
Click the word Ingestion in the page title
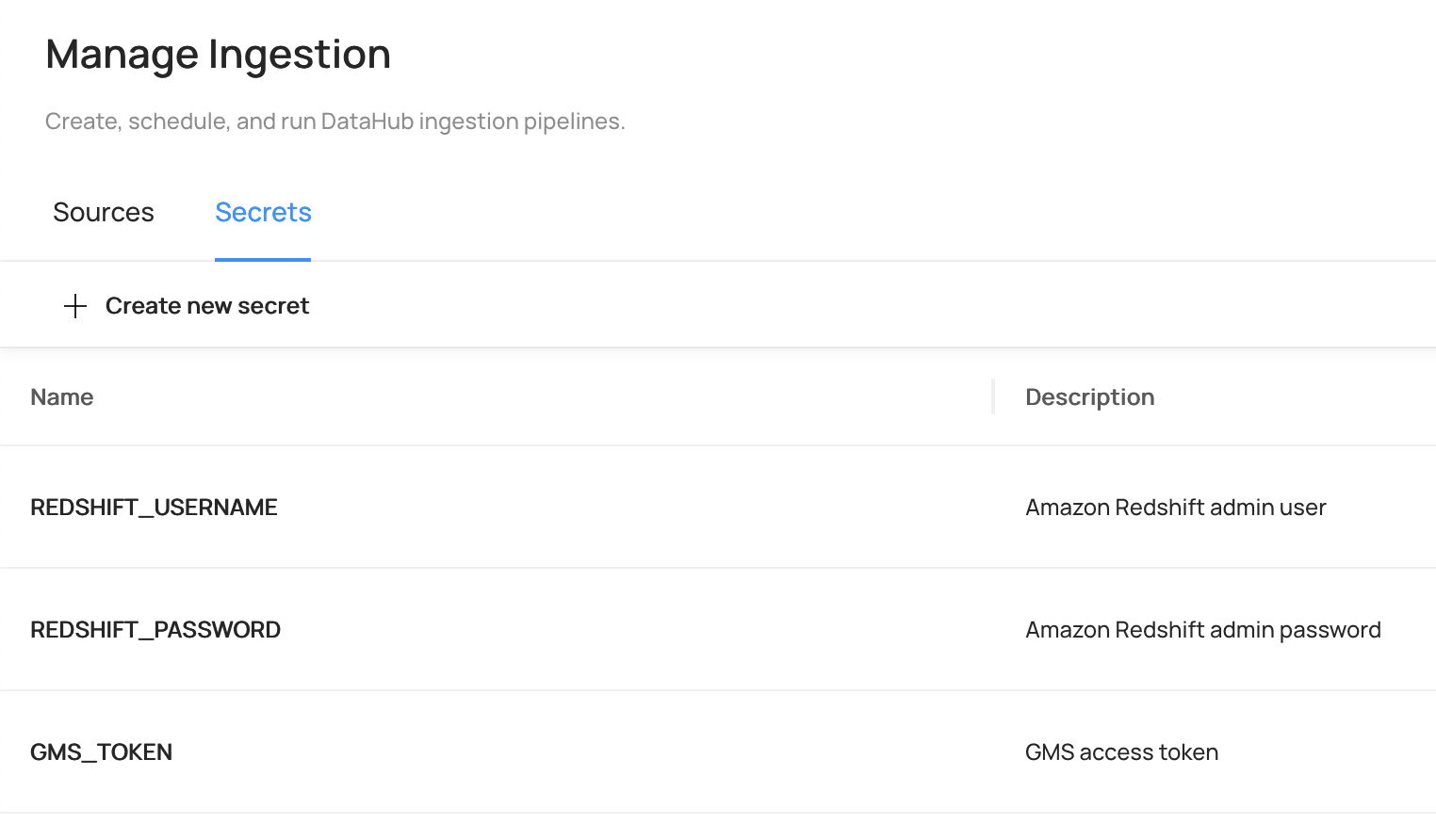299,55
